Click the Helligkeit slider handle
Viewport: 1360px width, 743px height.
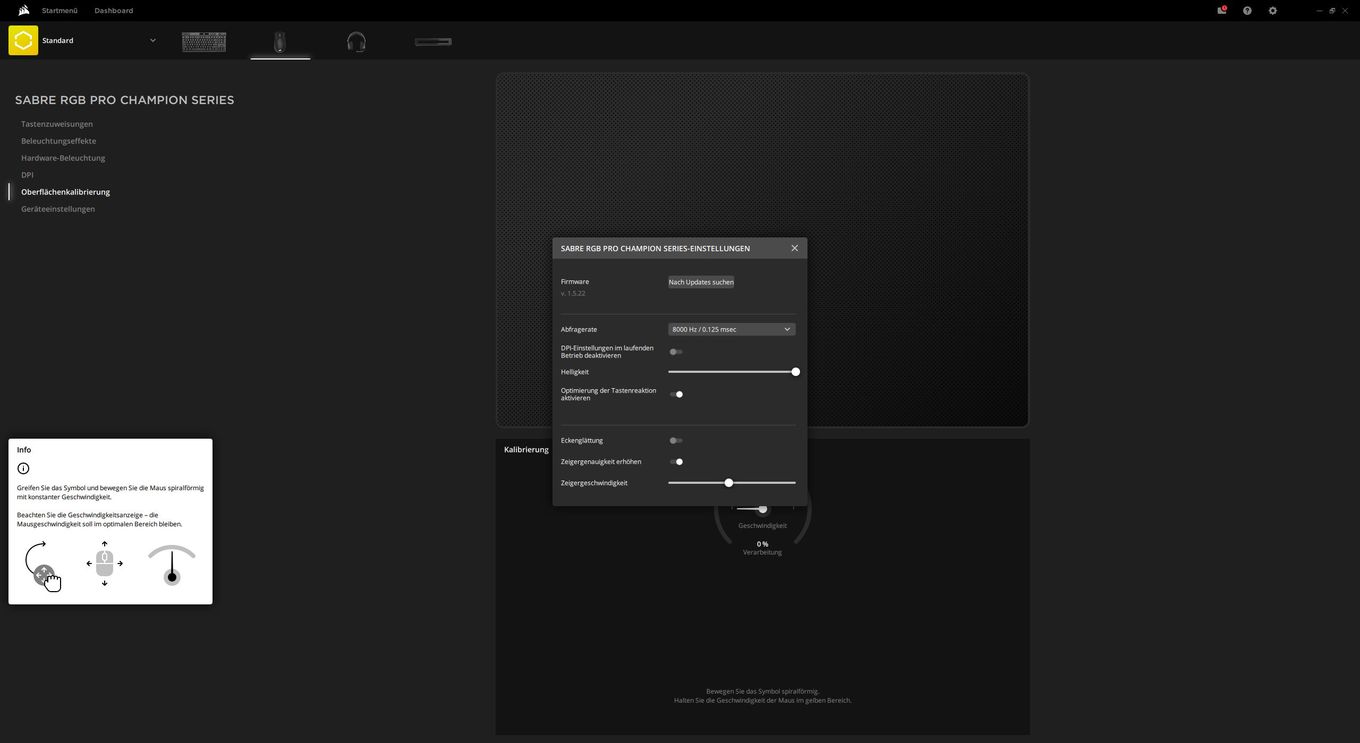tap(796, 372)
